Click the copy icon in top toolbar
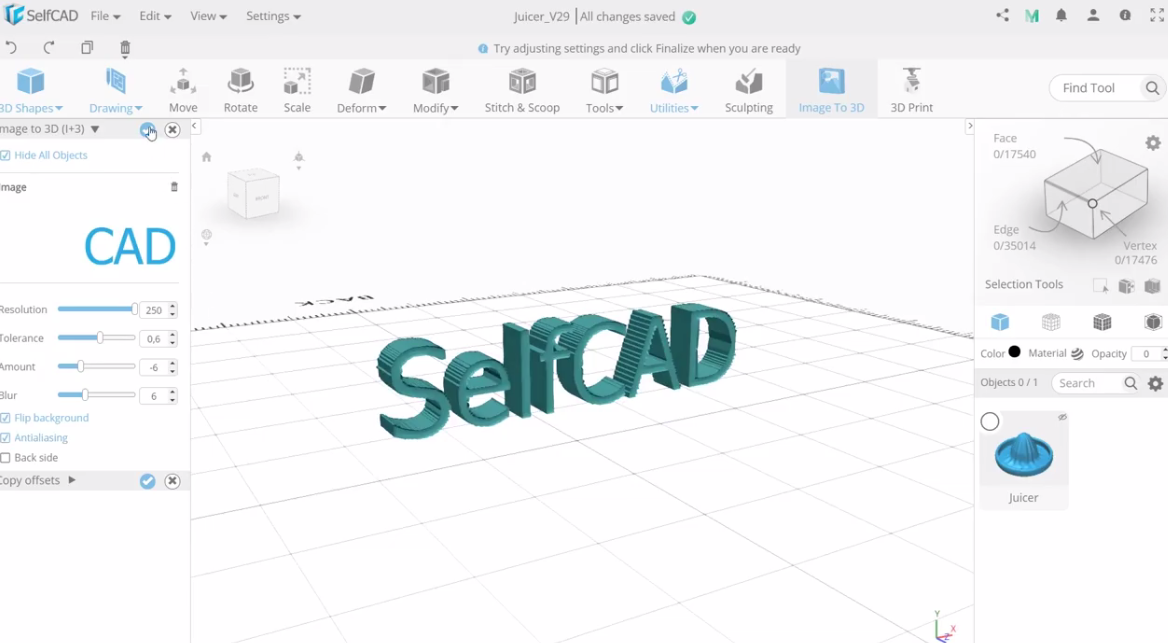 [87, 48]
